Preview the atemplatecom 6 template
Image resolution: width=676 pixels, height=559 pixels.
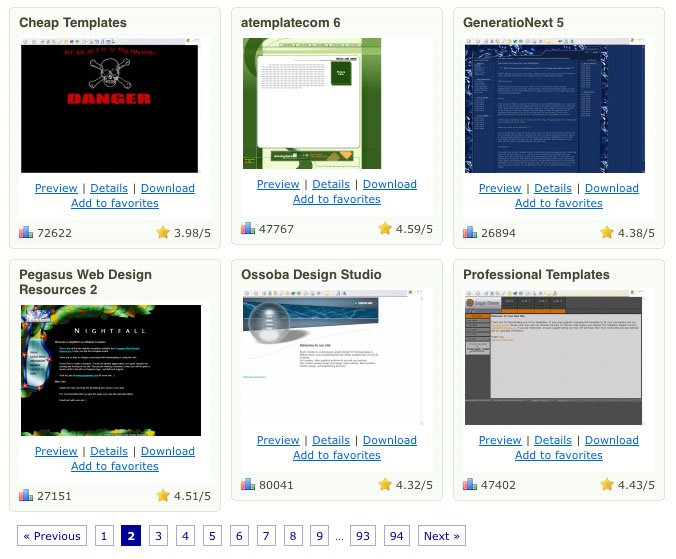pos(278,184)
